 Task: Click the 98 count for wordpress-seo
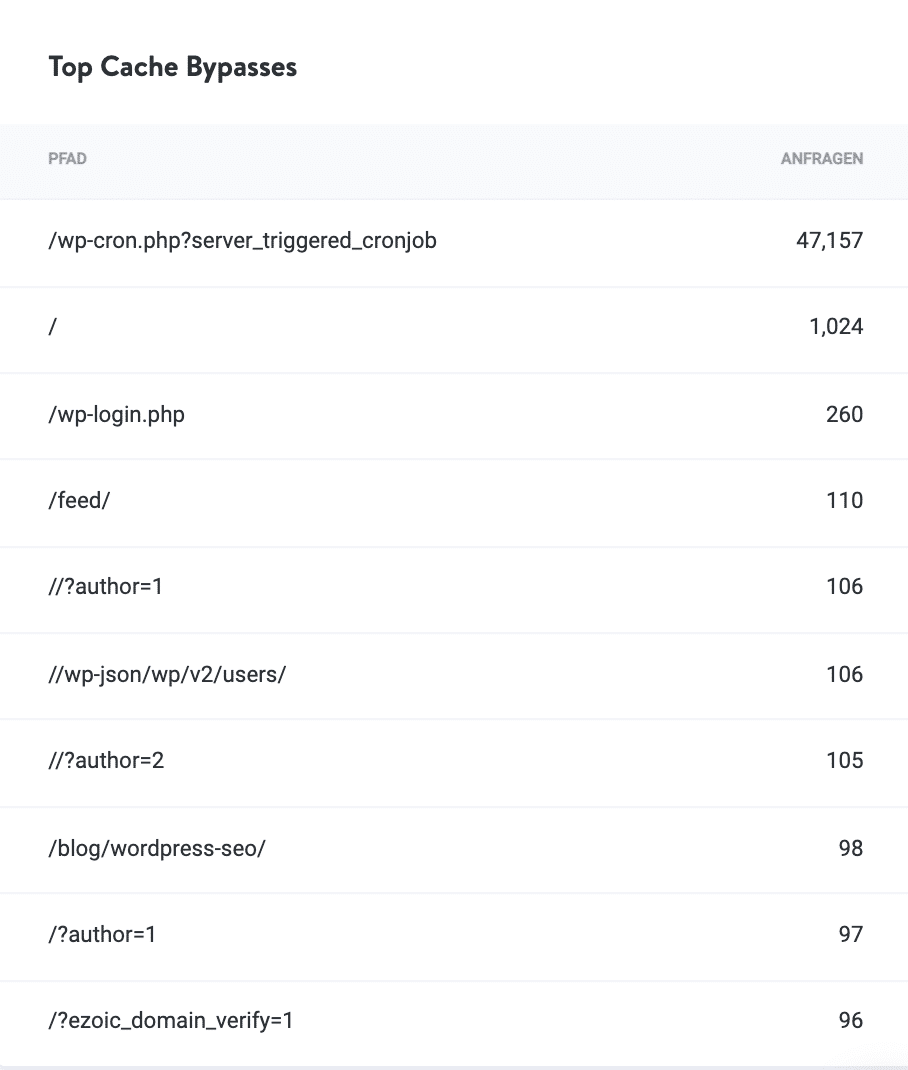[851, 848]
